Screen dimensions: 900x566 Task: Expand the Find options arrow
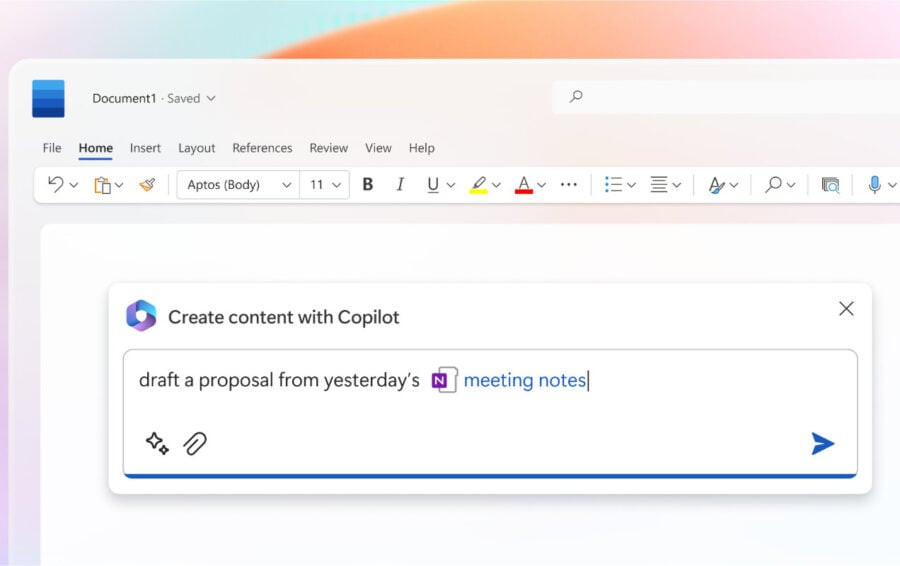791,185
